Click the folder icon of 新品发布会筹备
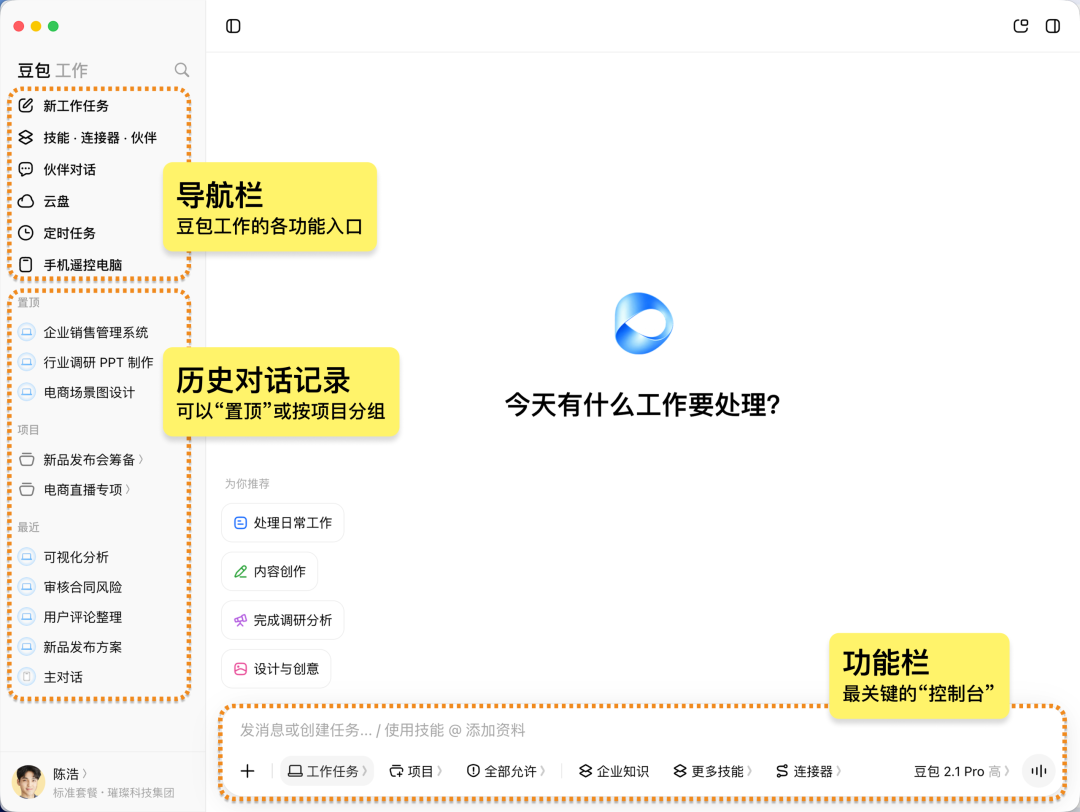Image resolution: width=1080 pixels, height=812 pixels. 27,459
